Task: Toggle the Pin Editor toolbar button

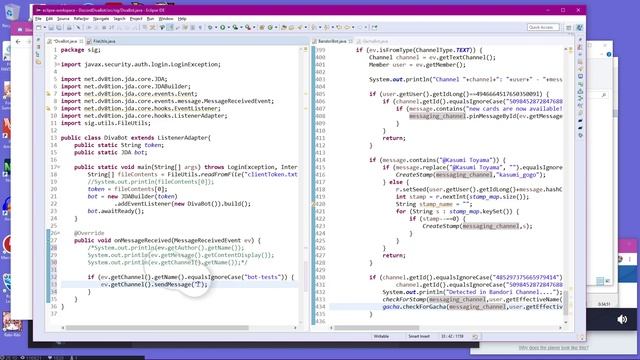Action: tap(374, 27)
